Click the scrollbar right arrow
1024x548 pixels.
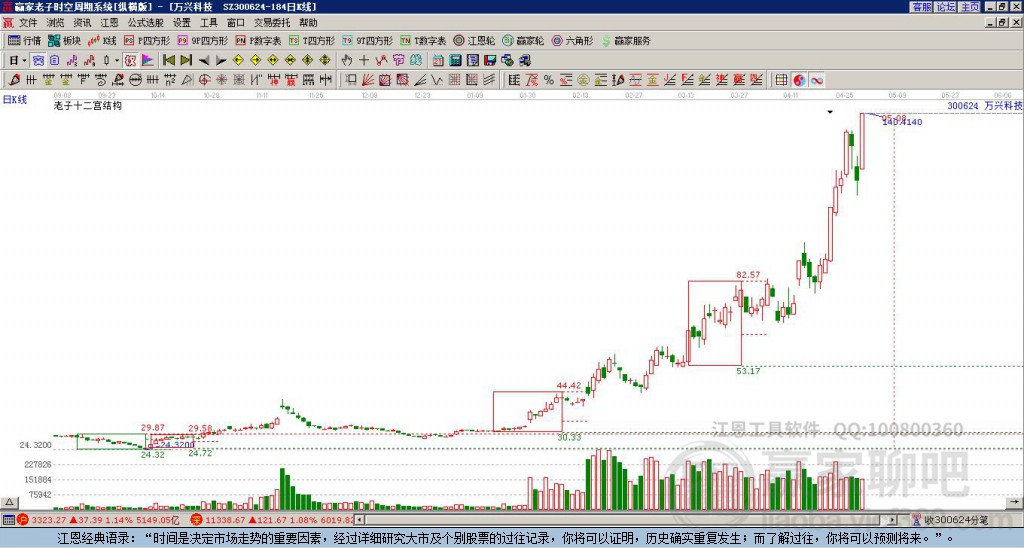pos(892,520)
